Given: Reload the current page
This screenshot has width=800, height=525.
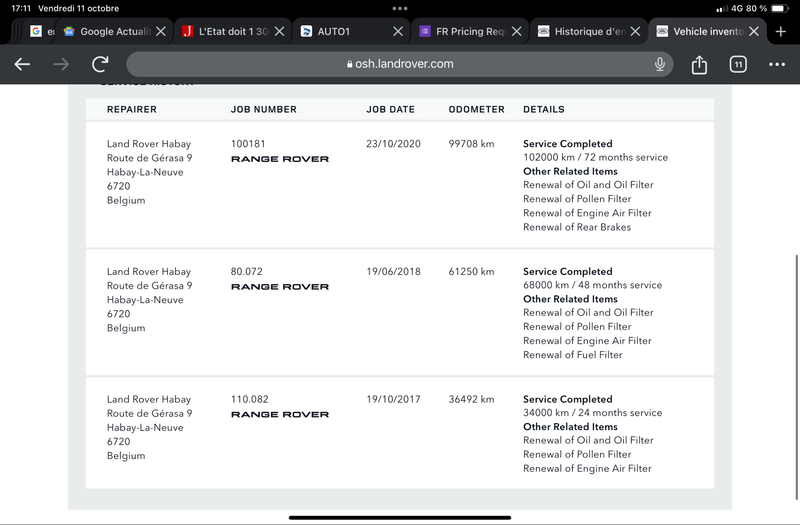Looking at the screenshot, I should tap(100, 64).
